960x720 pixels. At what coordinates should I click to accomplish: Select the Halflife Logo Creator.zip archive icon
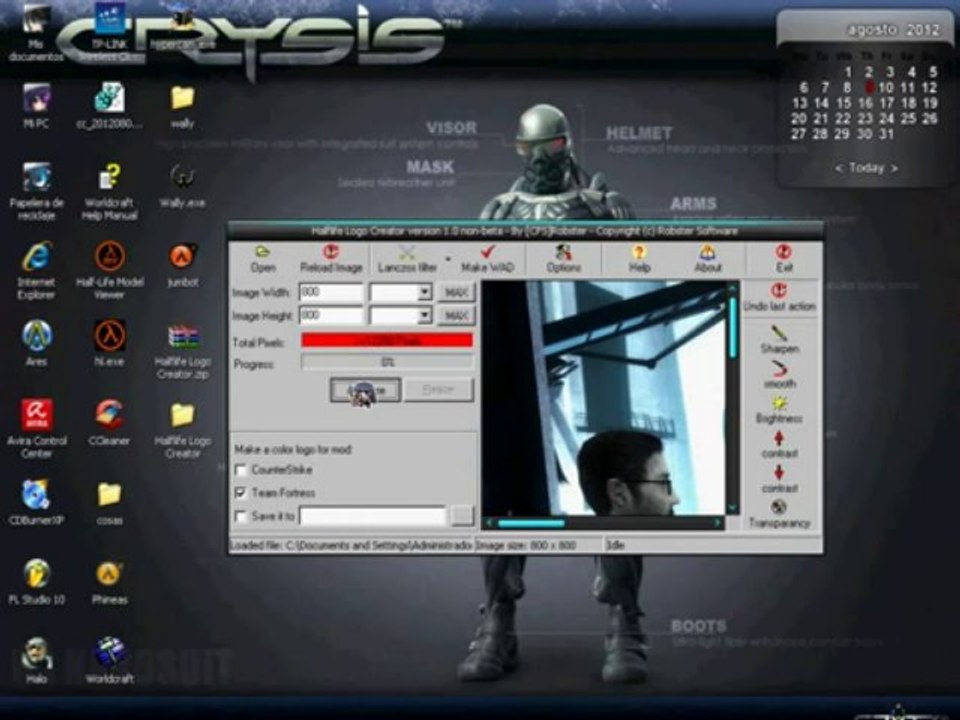click(x=182, y=337)
